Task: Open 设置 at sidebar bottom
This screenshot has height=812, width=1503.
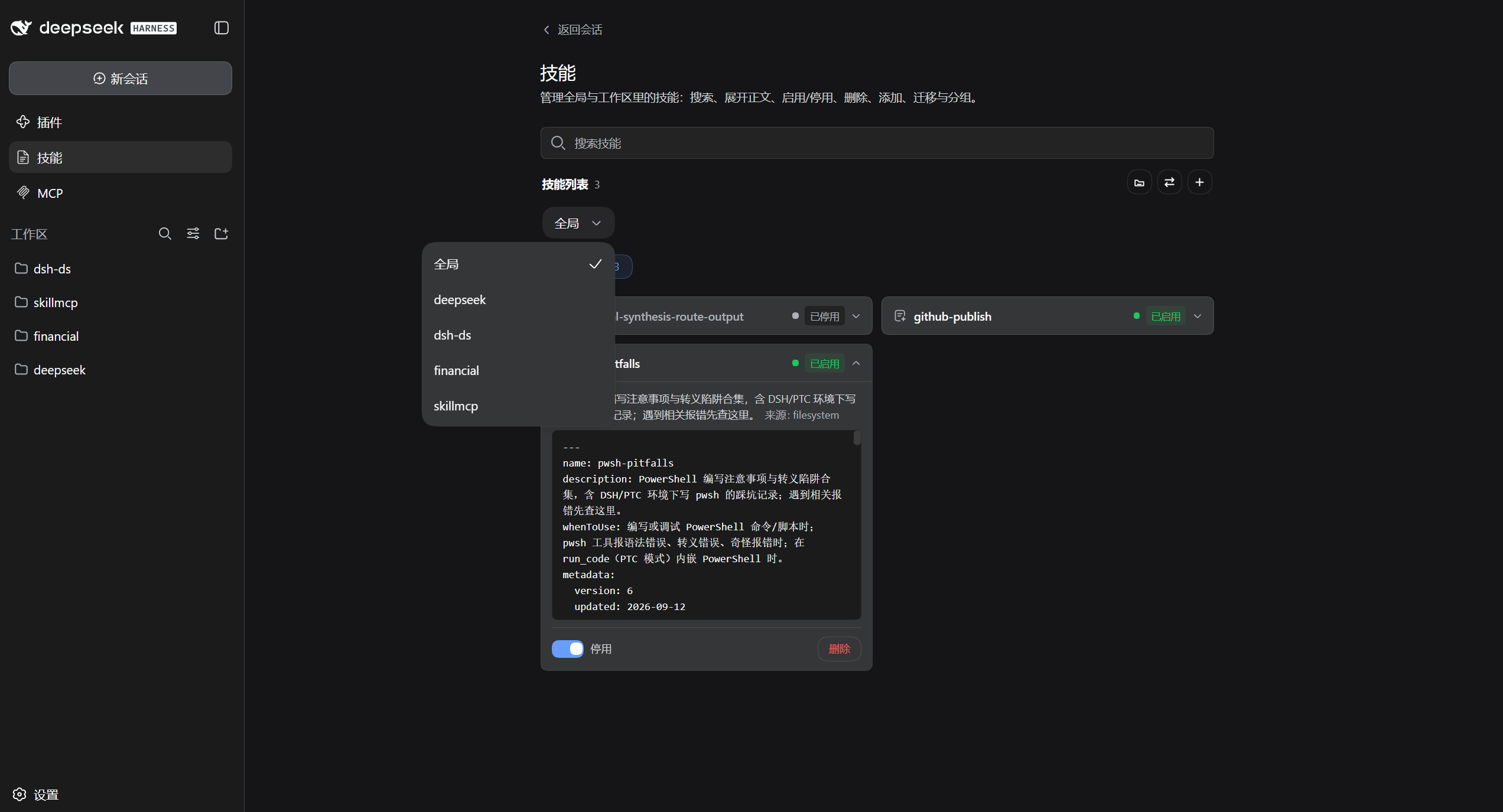Action: click(36, 795)
